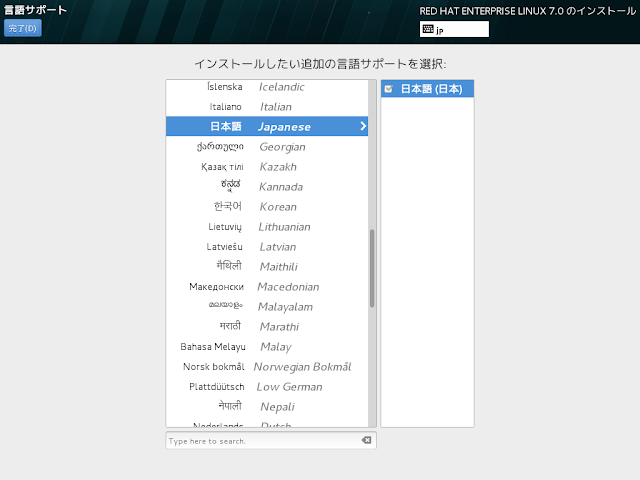640x480 pixels.
Task: Toggle the 日本語 (日本) checkbox
Action: pos(389,89)
